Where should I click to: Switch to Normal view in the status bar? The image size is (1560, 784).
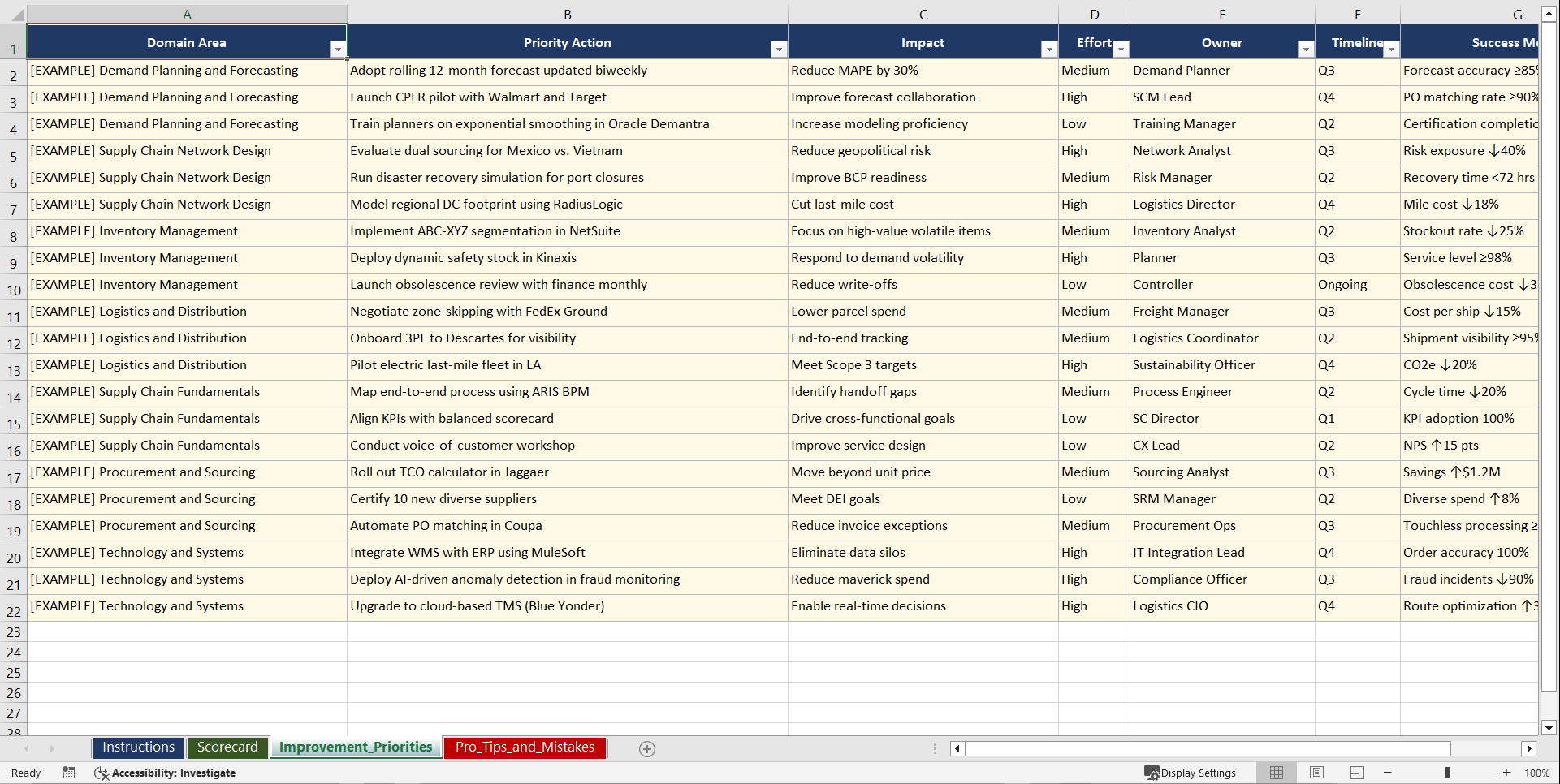[1276, 773]
